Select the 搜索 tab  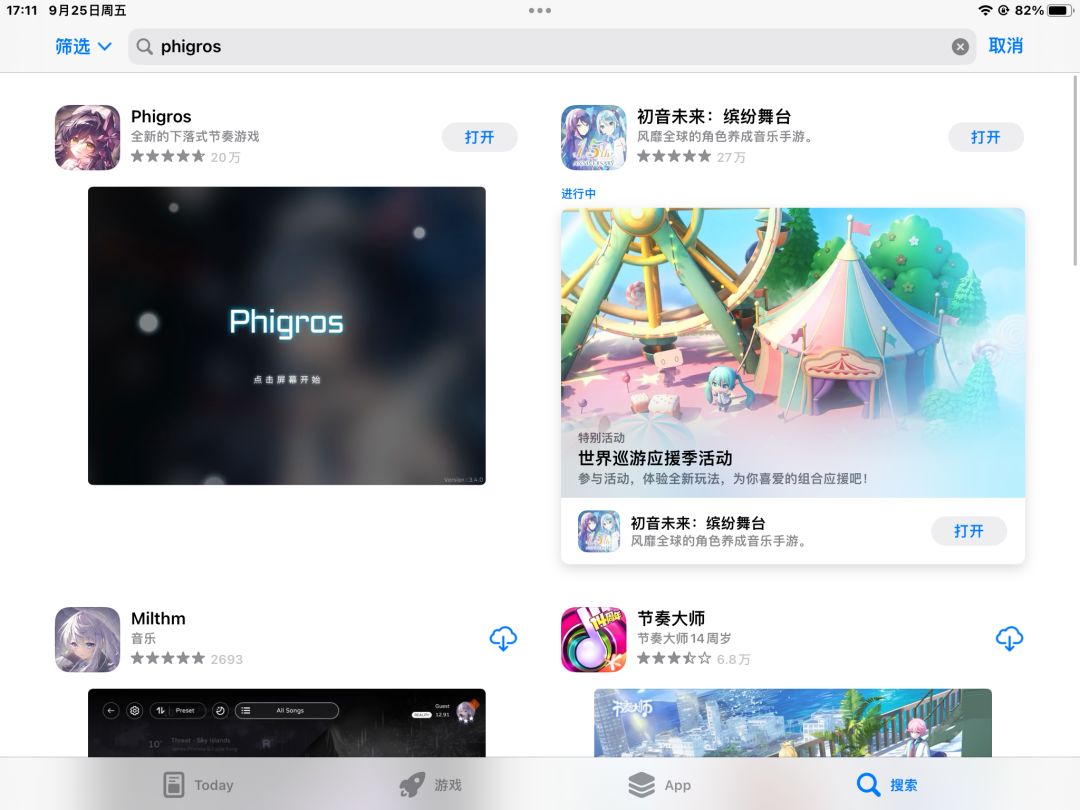[x=887, y=785]
